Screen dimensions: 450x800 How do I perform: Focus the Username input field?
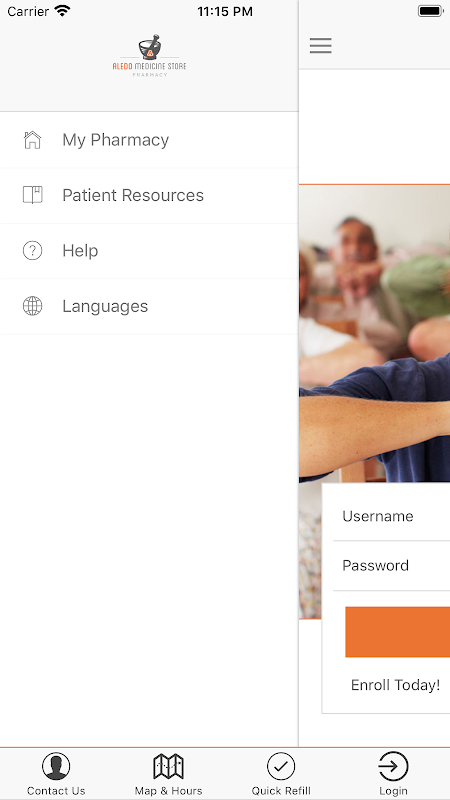[391, 516]
